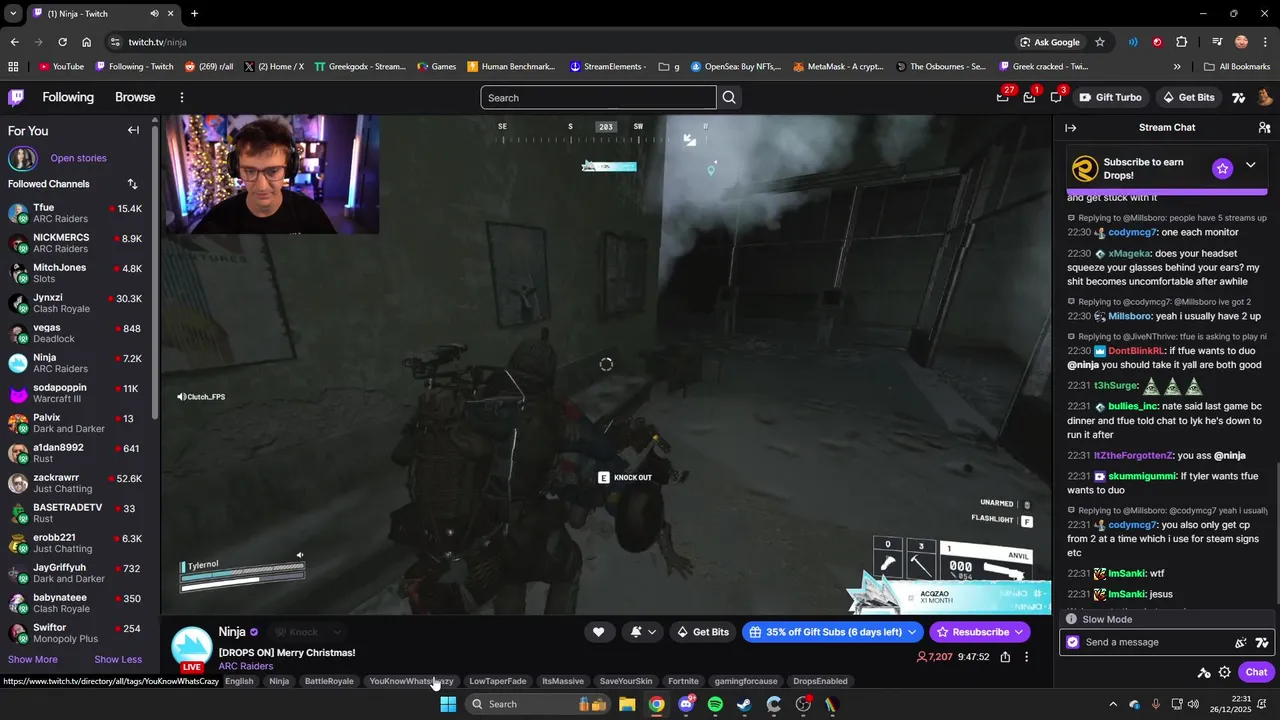Open the ARC Raiders category link under title

point(246,666)
